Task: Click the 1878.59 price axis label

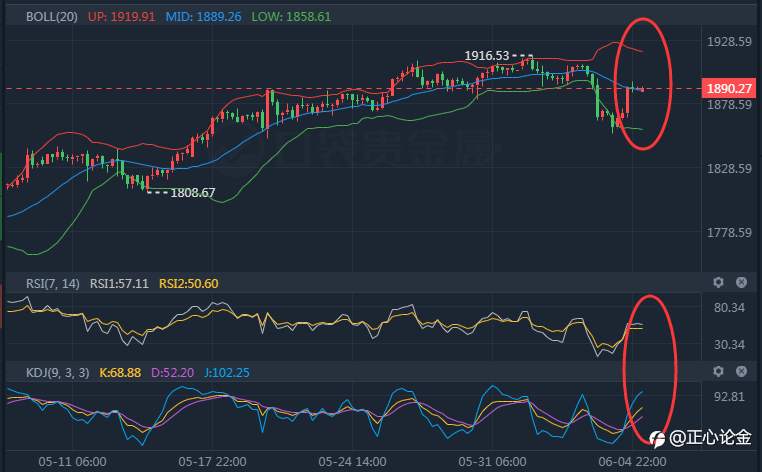Action: (729, 105)
